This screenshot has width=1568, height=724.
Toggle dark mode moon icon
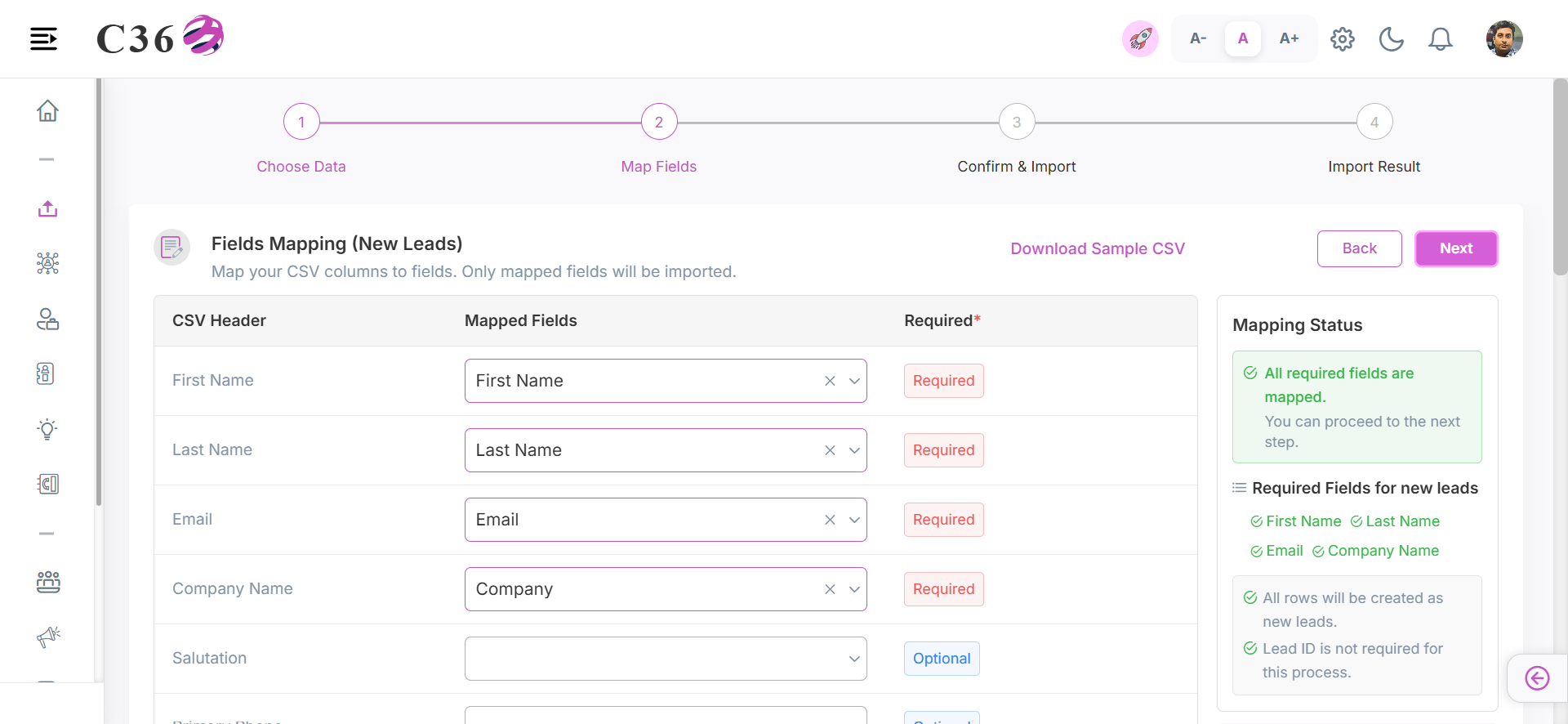pyautogui.click(x=1392, y=38)
